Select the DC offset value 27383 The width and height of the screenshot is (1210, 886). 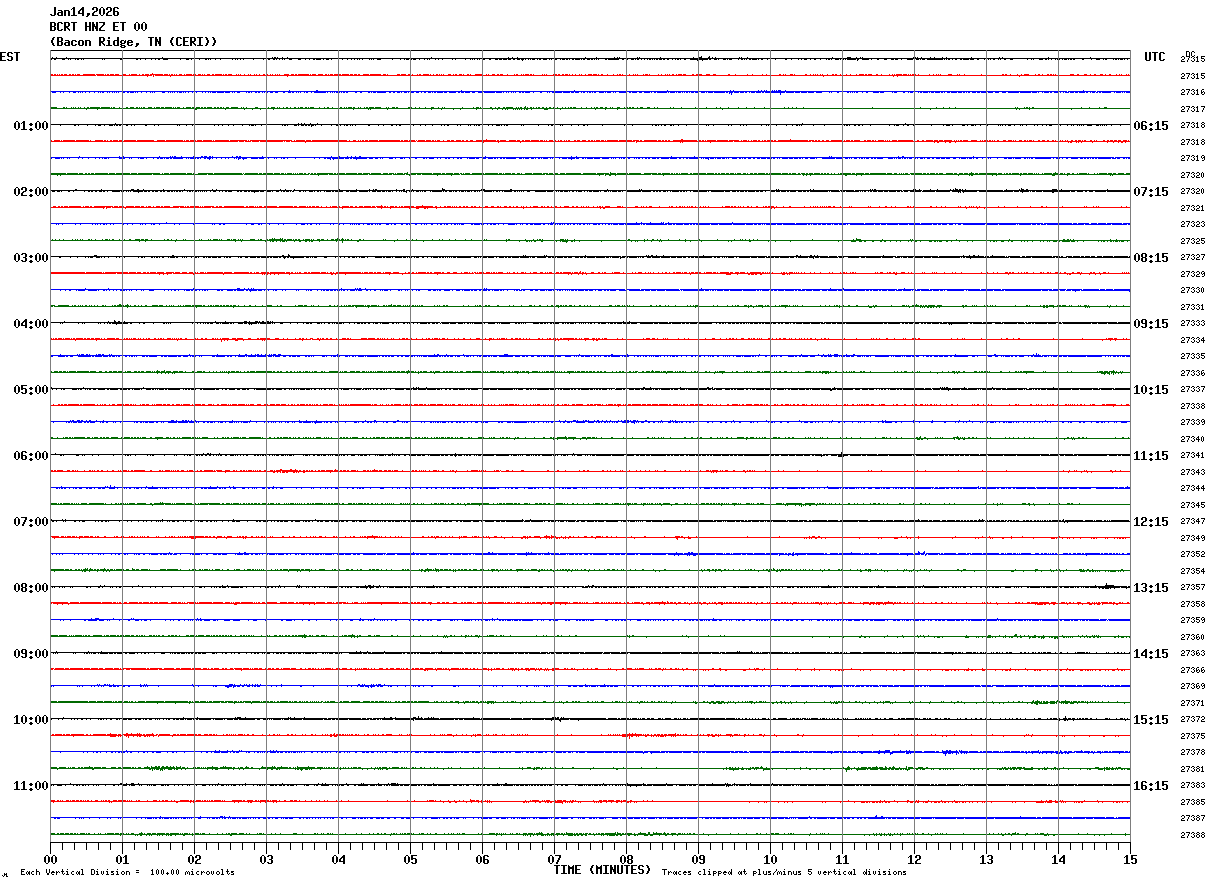[x=1192, y=785]
